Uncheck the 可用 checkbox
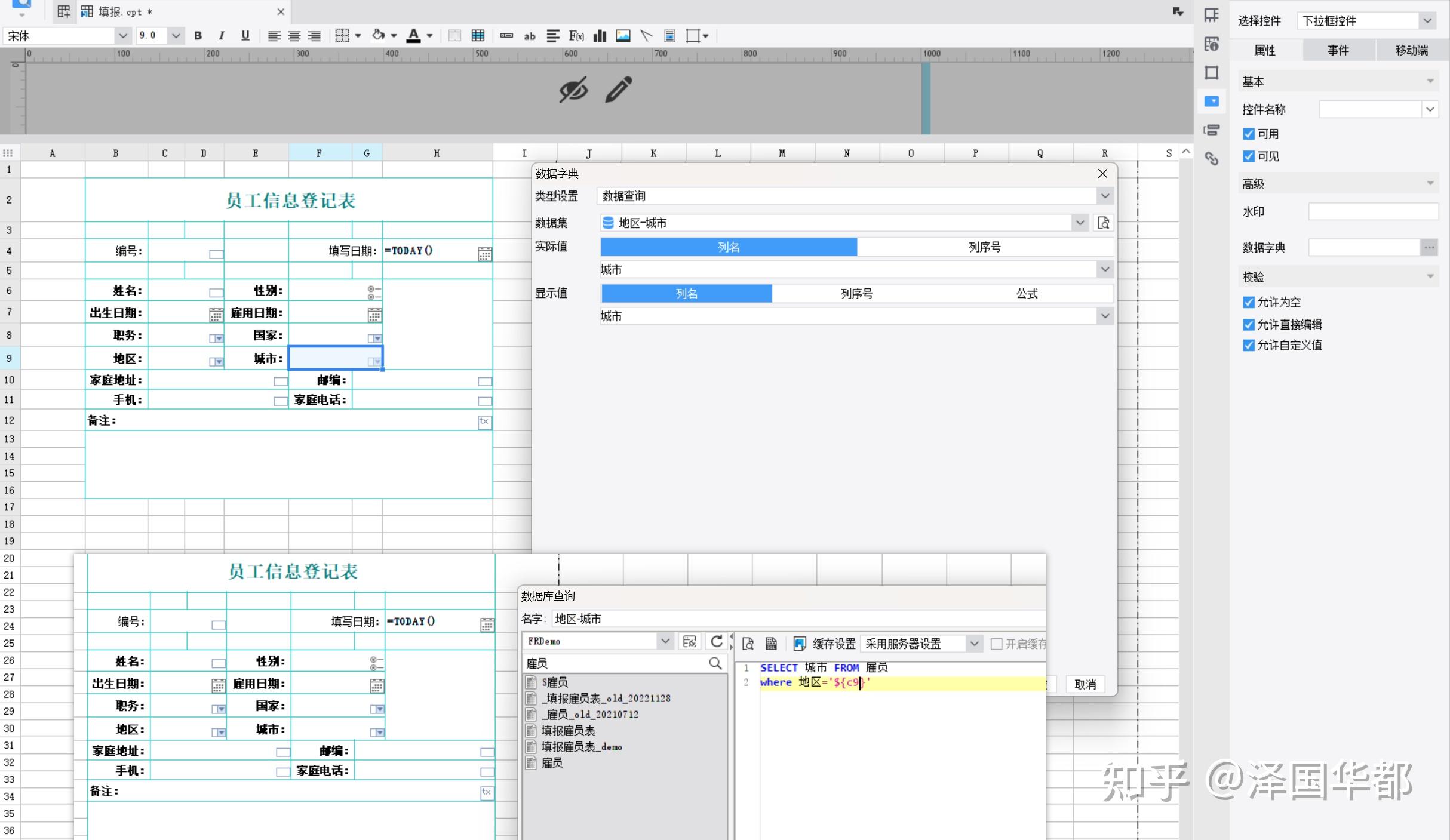1450x840 pixels. tap(1249, 134)
